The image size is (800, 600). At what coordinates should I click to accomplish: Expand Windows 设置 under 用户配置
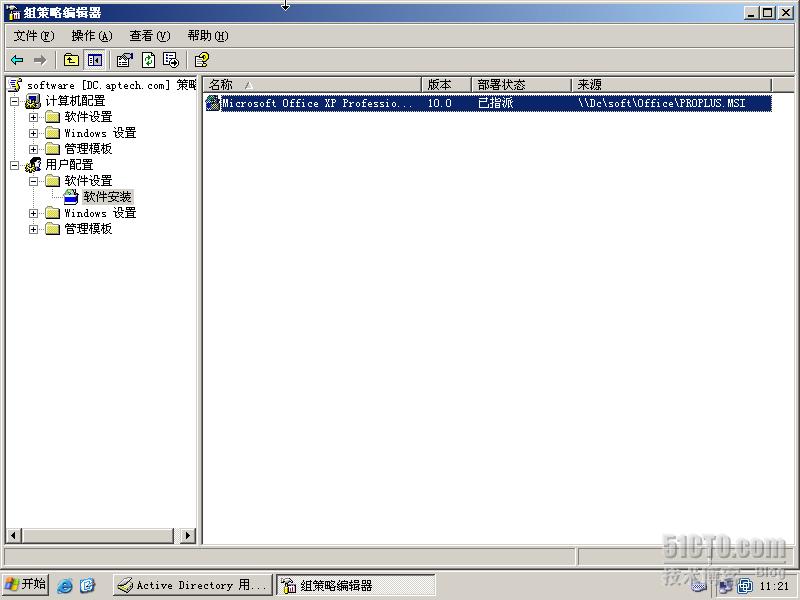(34, 213)
